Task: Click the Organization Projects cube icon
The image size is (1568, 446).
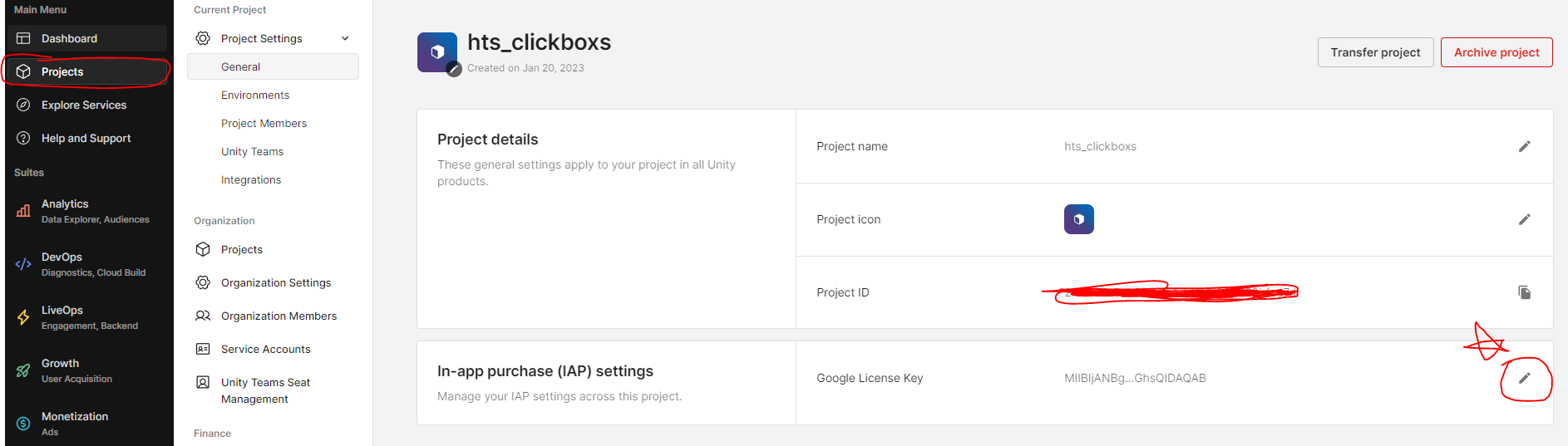Action: click(203, 249)
